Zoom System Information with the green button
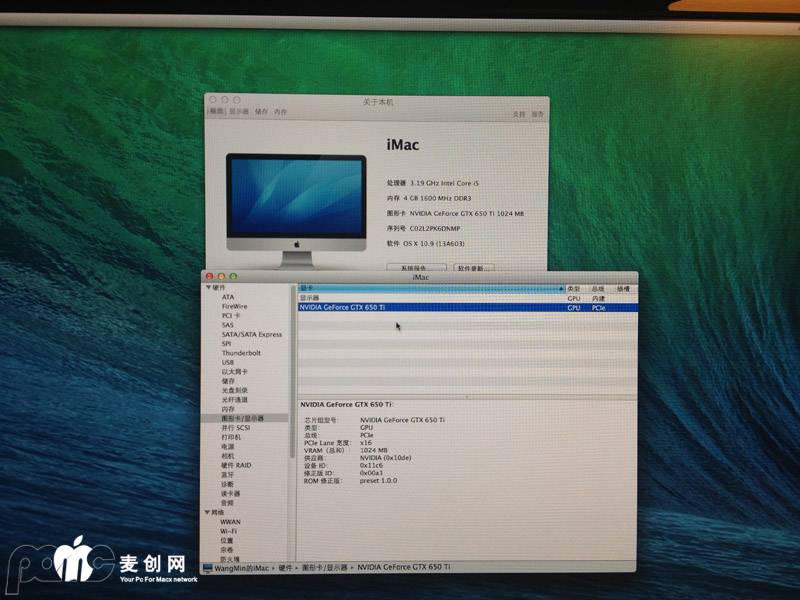 (x=233, y=276)
